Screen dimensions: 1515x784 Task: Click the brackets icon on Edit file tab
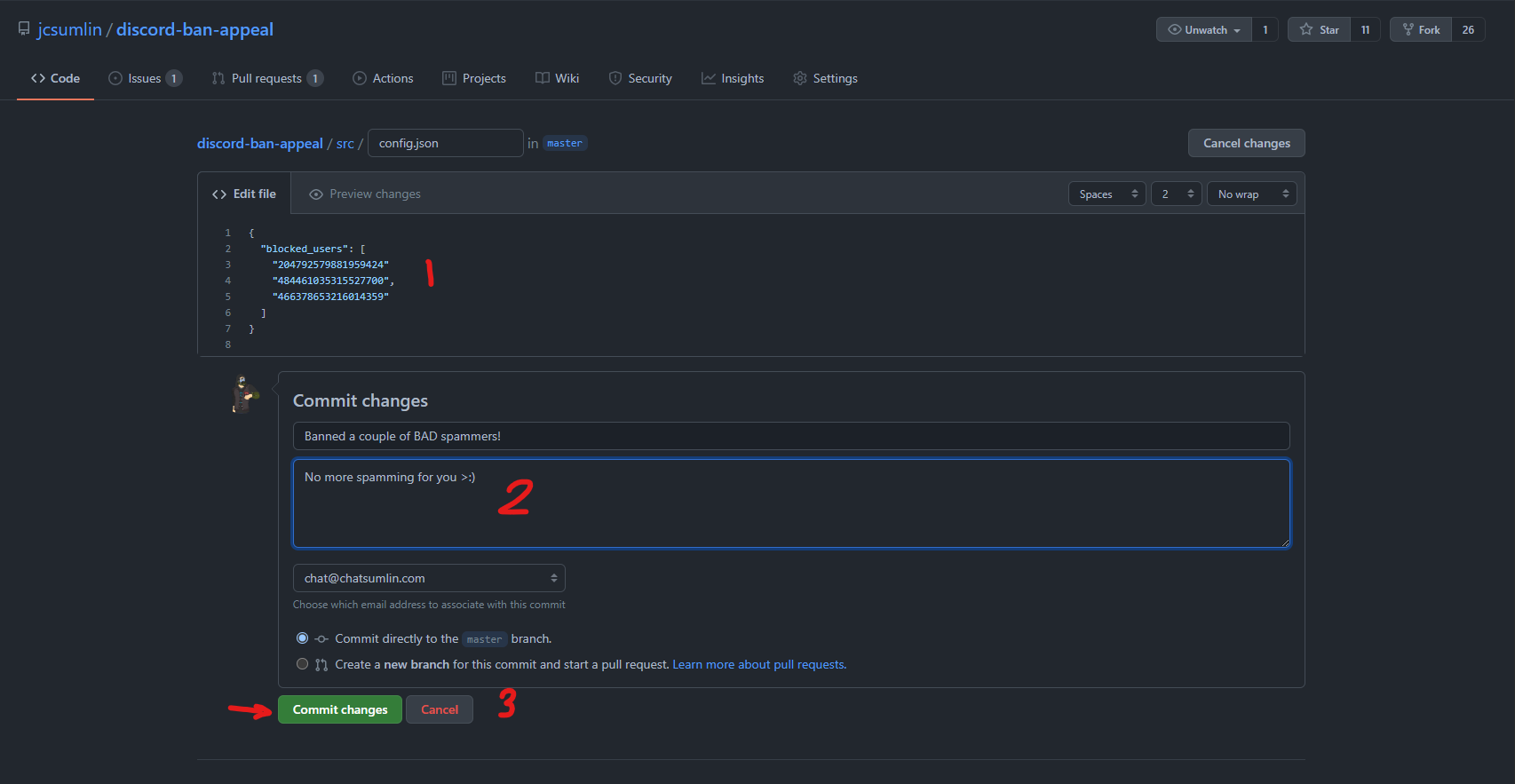(219, 194)
